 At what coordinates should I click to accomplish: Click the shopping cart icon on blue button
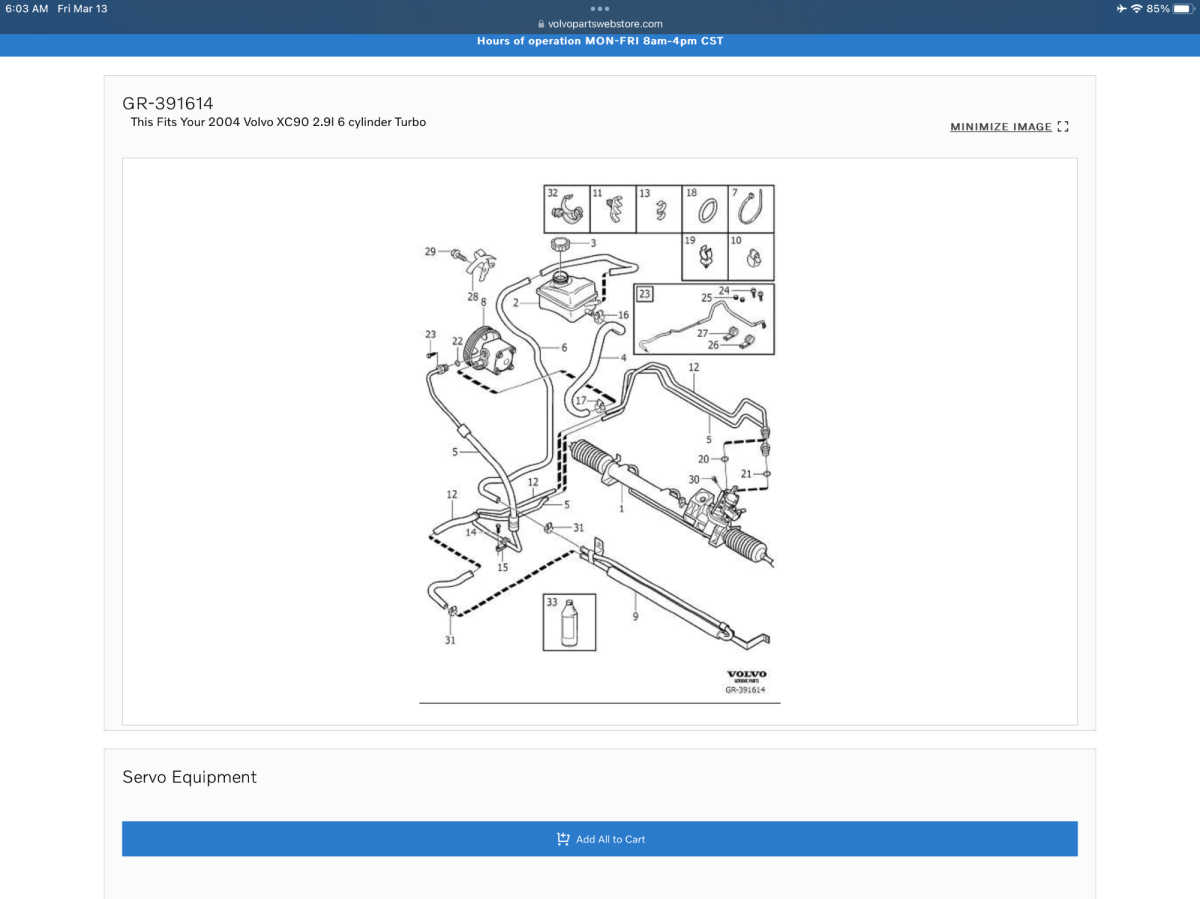coord(563,839)
